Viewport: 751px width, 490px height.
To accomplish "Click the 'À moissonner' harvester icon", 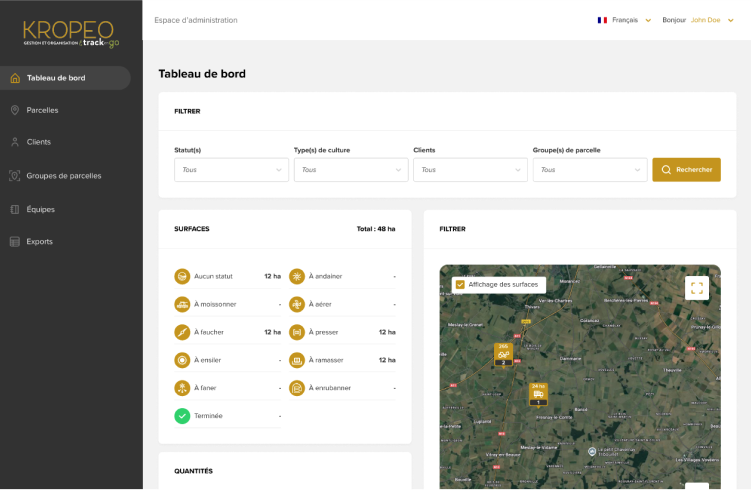I will pos(182,304).
